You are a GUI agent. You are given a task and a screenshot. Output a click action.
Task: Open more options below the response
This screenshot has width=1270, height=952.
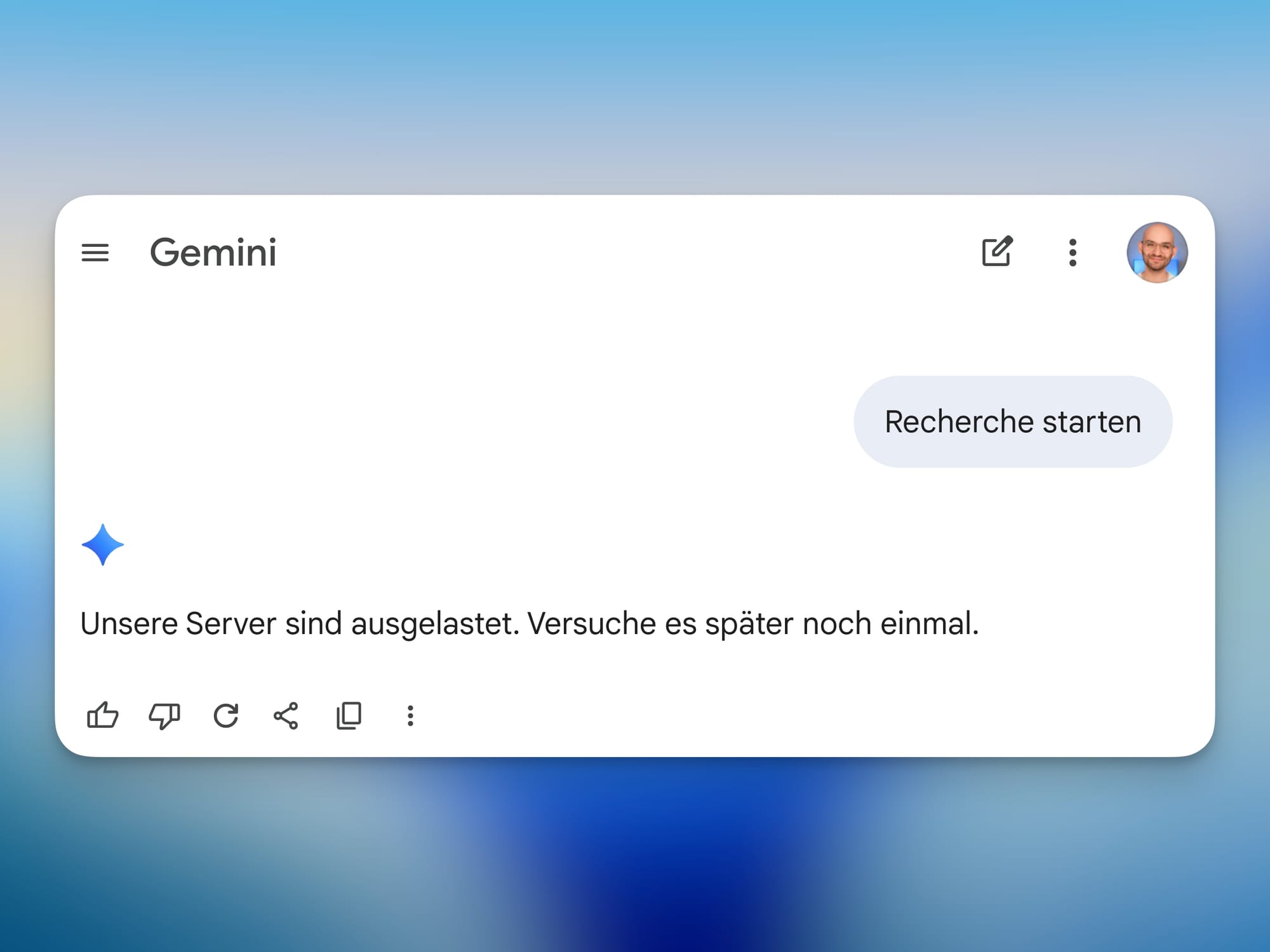coord(410,716)
